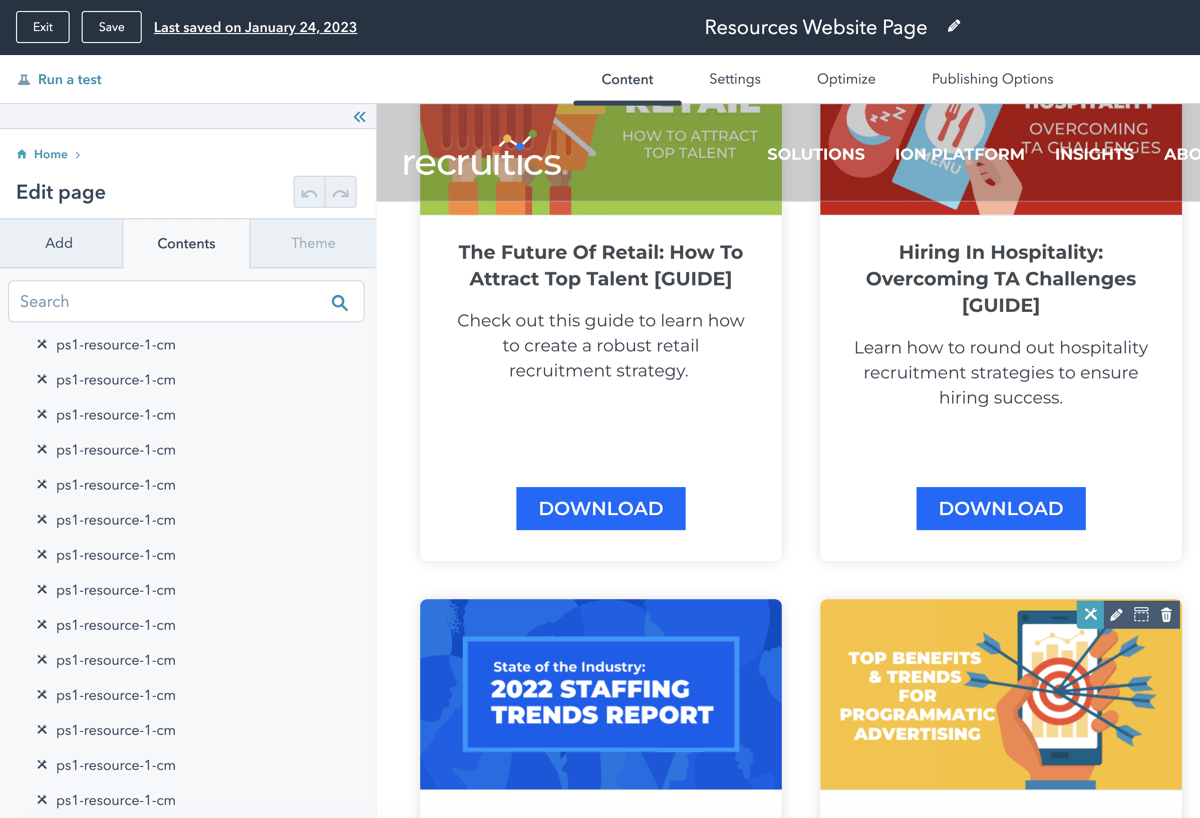Click the redo arrow button
1200x818 pixels.
pyautogui.click(x=341, y=193)
